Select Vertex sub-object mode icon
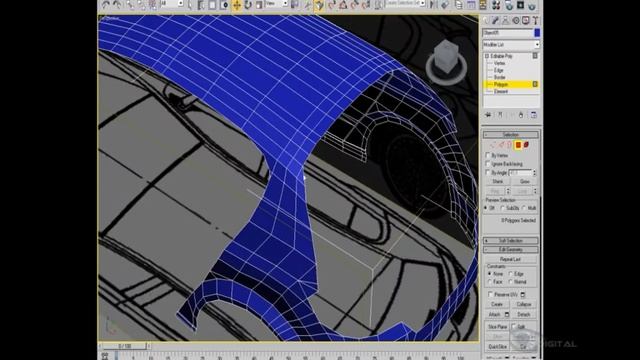The image size is (640, 360). pos(493,145)
